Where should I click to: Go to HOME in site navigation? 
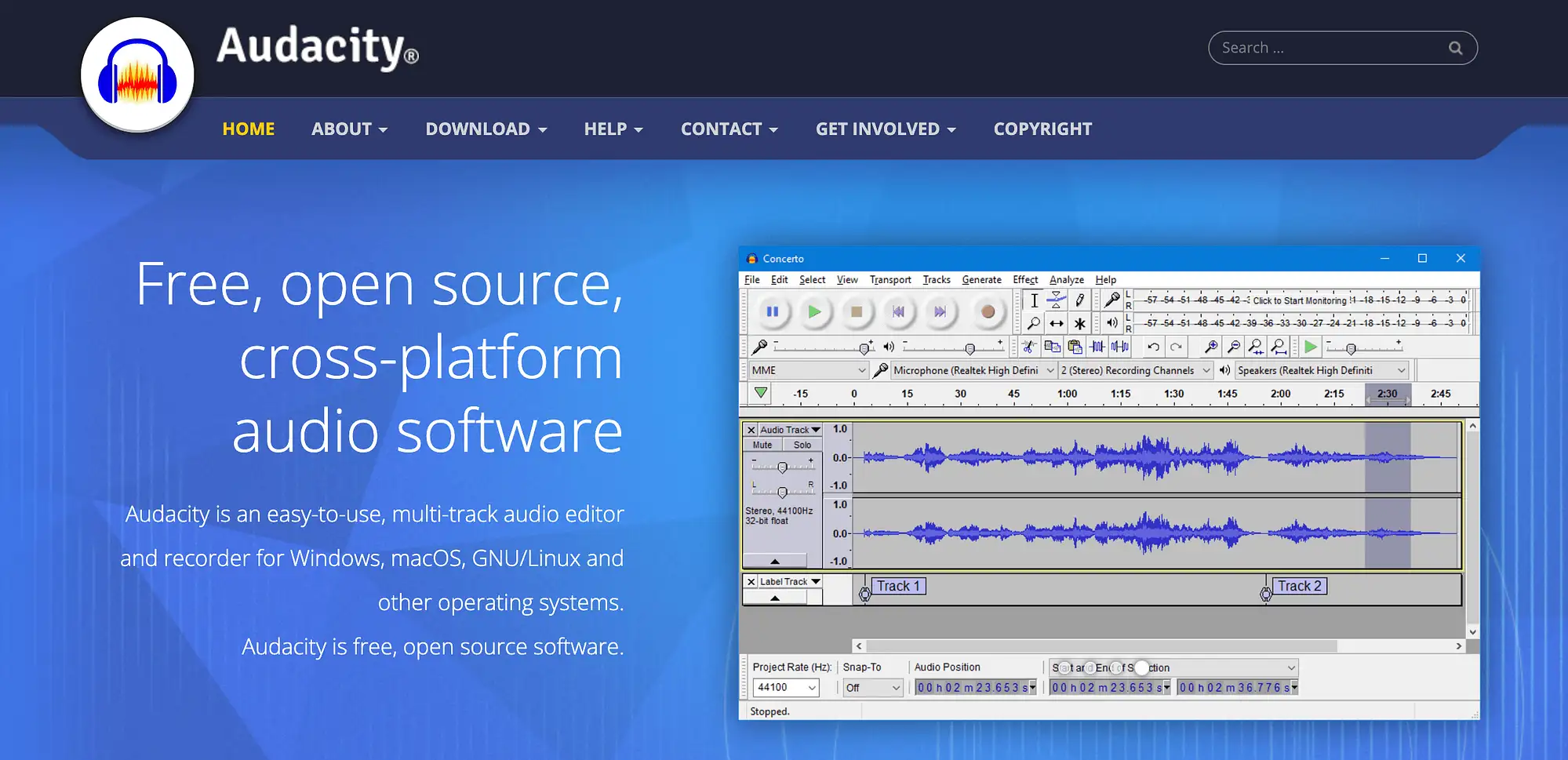coord(249,129)
